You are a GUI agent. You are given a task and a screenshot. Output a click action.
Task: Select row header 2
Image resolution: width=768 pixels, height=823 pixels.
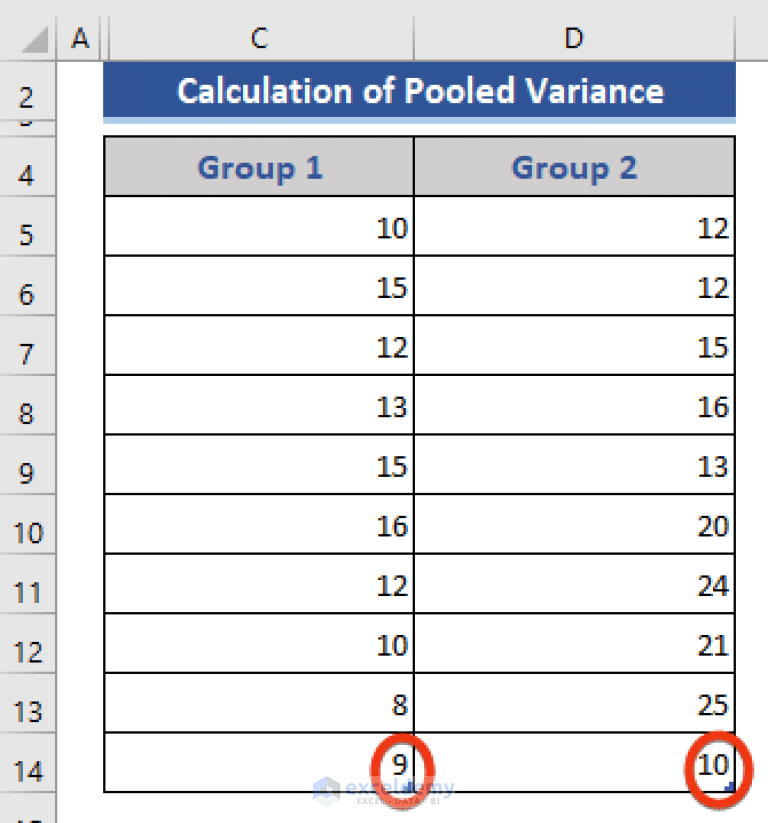coord(27,97)
